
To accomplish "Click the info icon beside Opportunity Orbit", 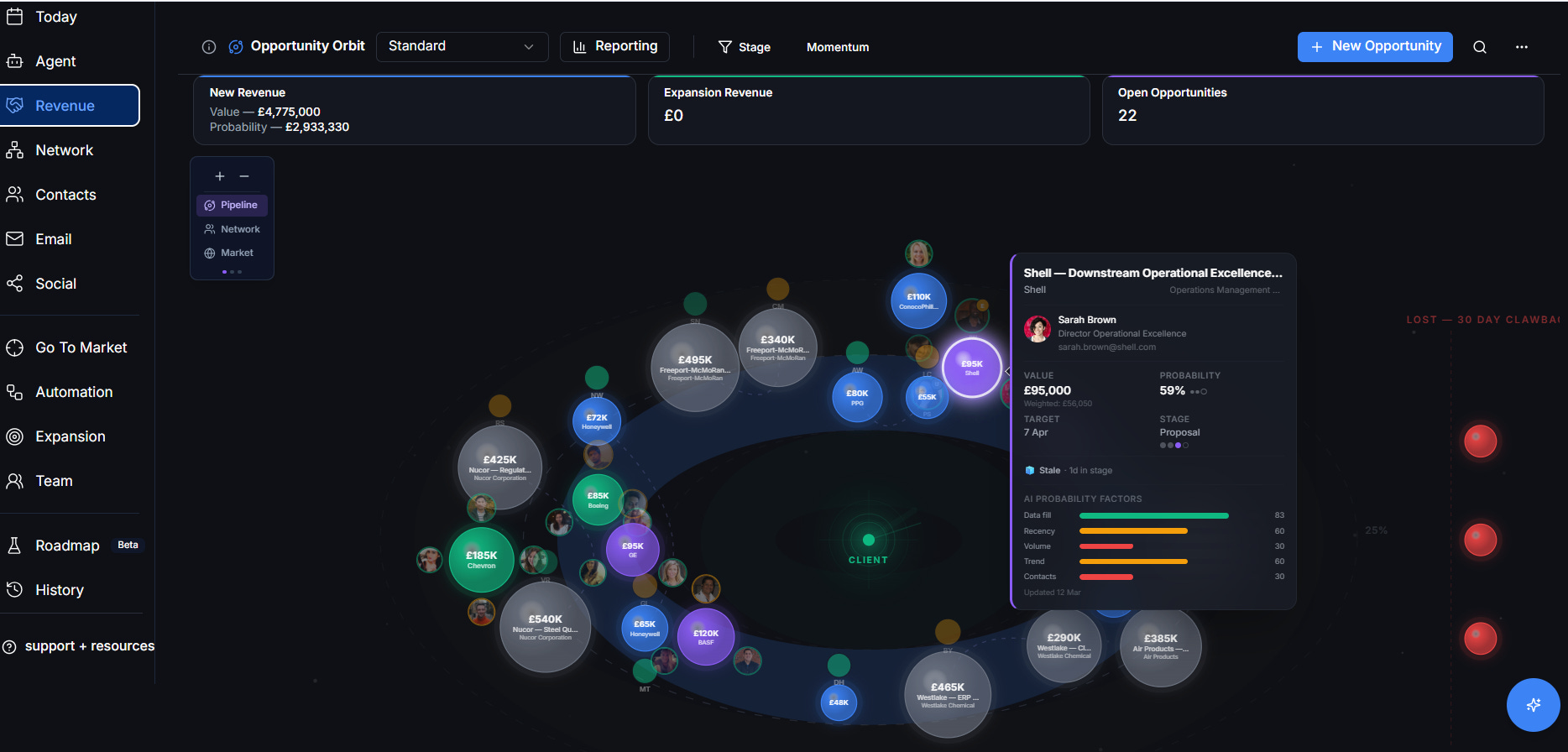I will [209, 47].
